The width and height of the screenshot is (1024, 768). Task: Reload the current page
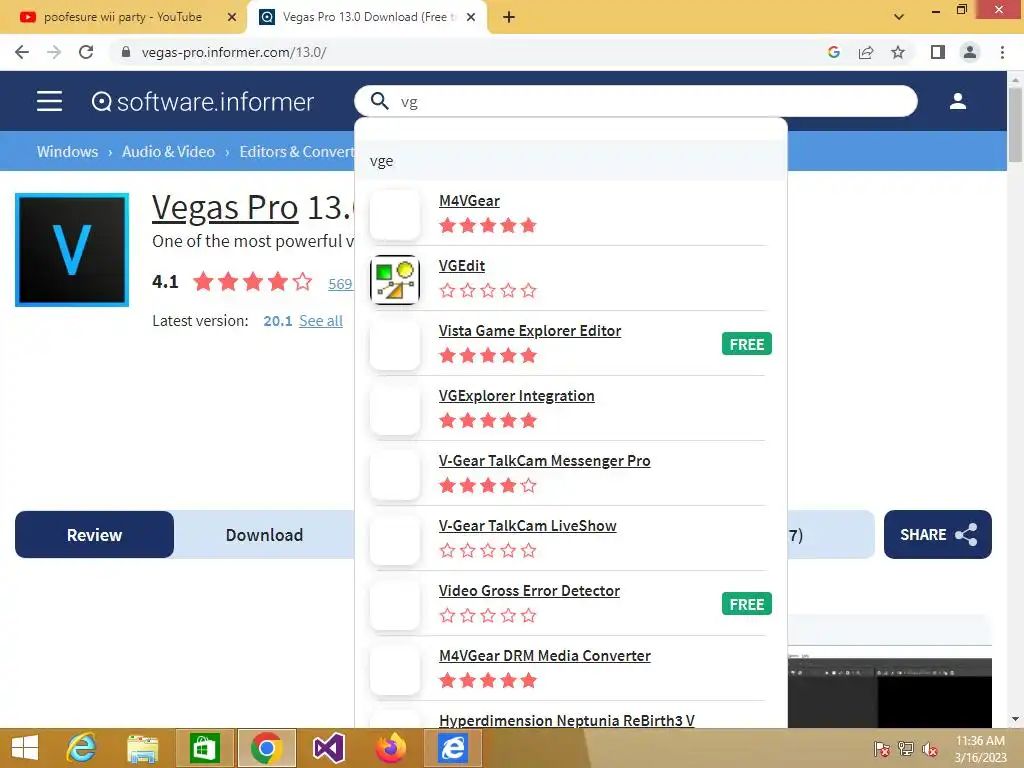click(x=86, y=52)
